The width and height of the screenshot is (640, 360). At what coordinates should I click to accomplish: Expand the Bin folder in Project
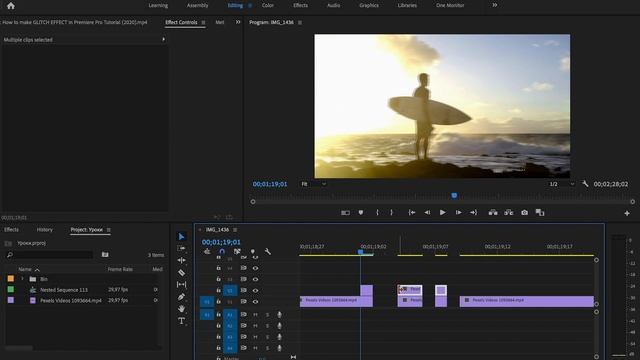(x=22, y=279)
